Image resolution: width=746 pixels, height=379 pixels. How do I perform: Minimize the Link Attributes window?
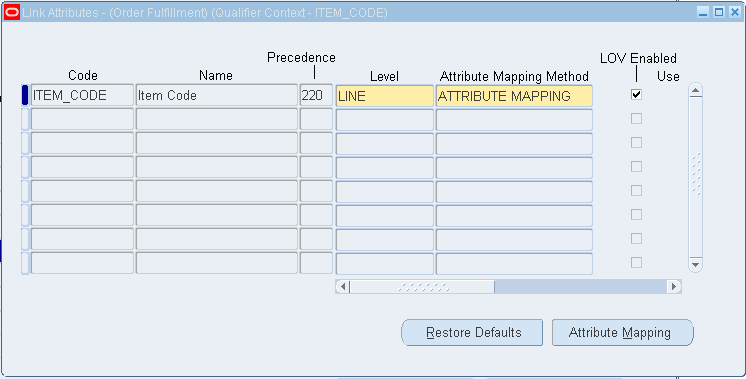pyautogui.click(x=704, y=13)
